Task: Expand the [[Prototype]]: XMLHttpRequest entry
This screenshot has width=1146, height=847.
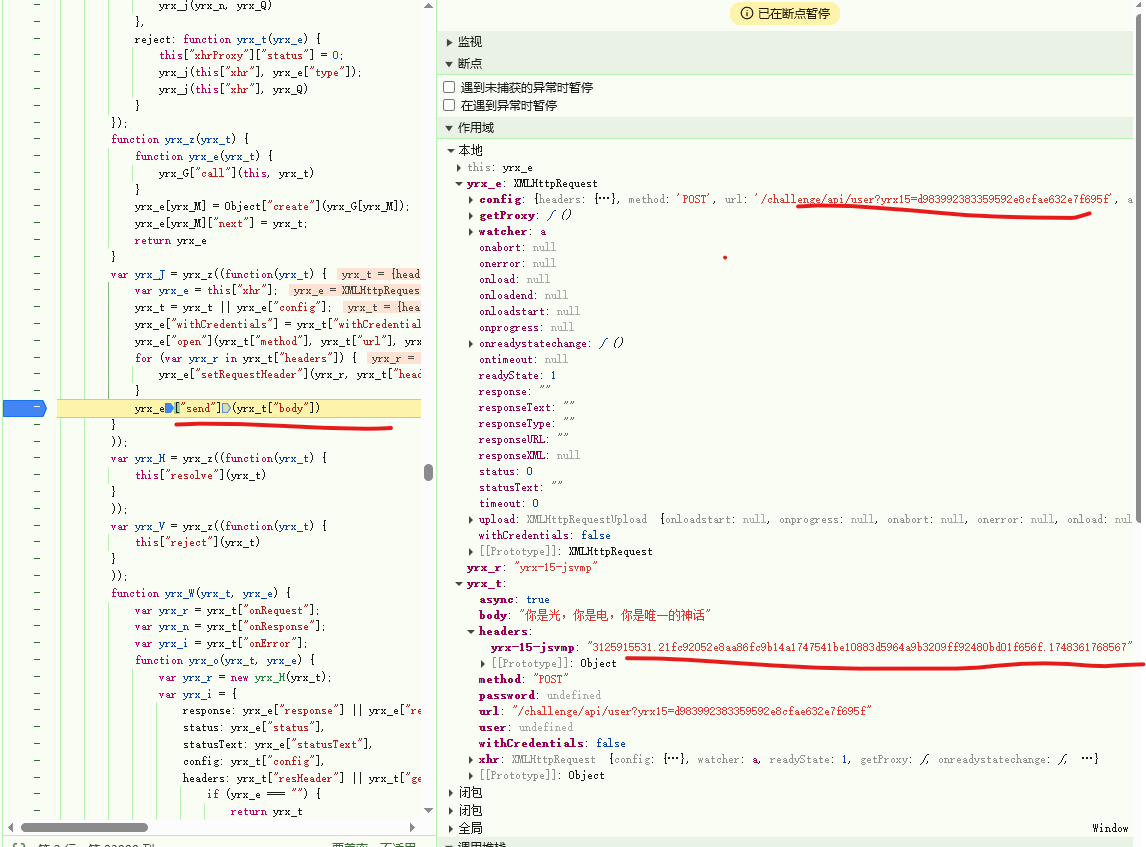Action: click(x=471, y=552)
